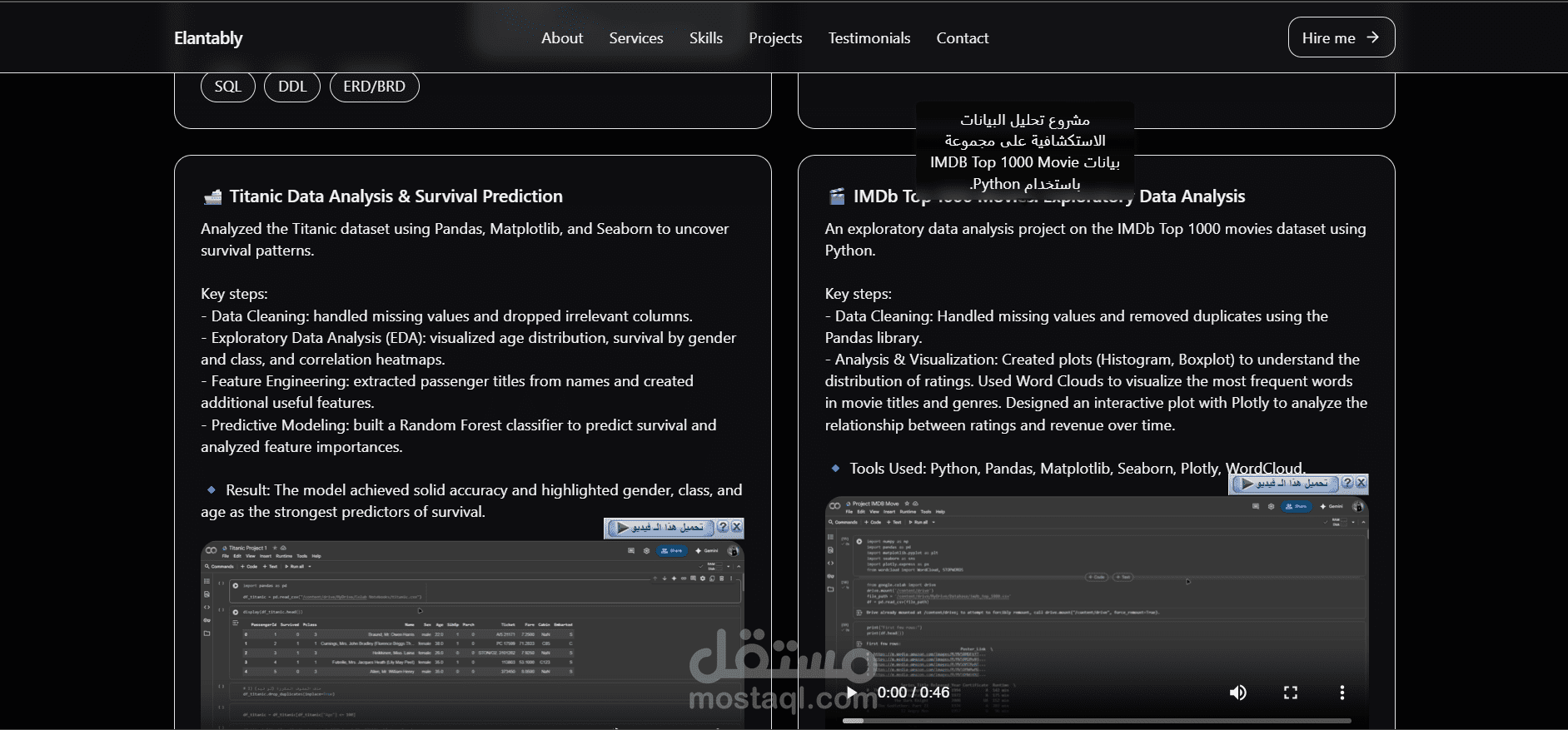The height and width of the screenshot is (730, 1568).
Task: Click the Titanic project video preview
Action: tap(472, 635)
